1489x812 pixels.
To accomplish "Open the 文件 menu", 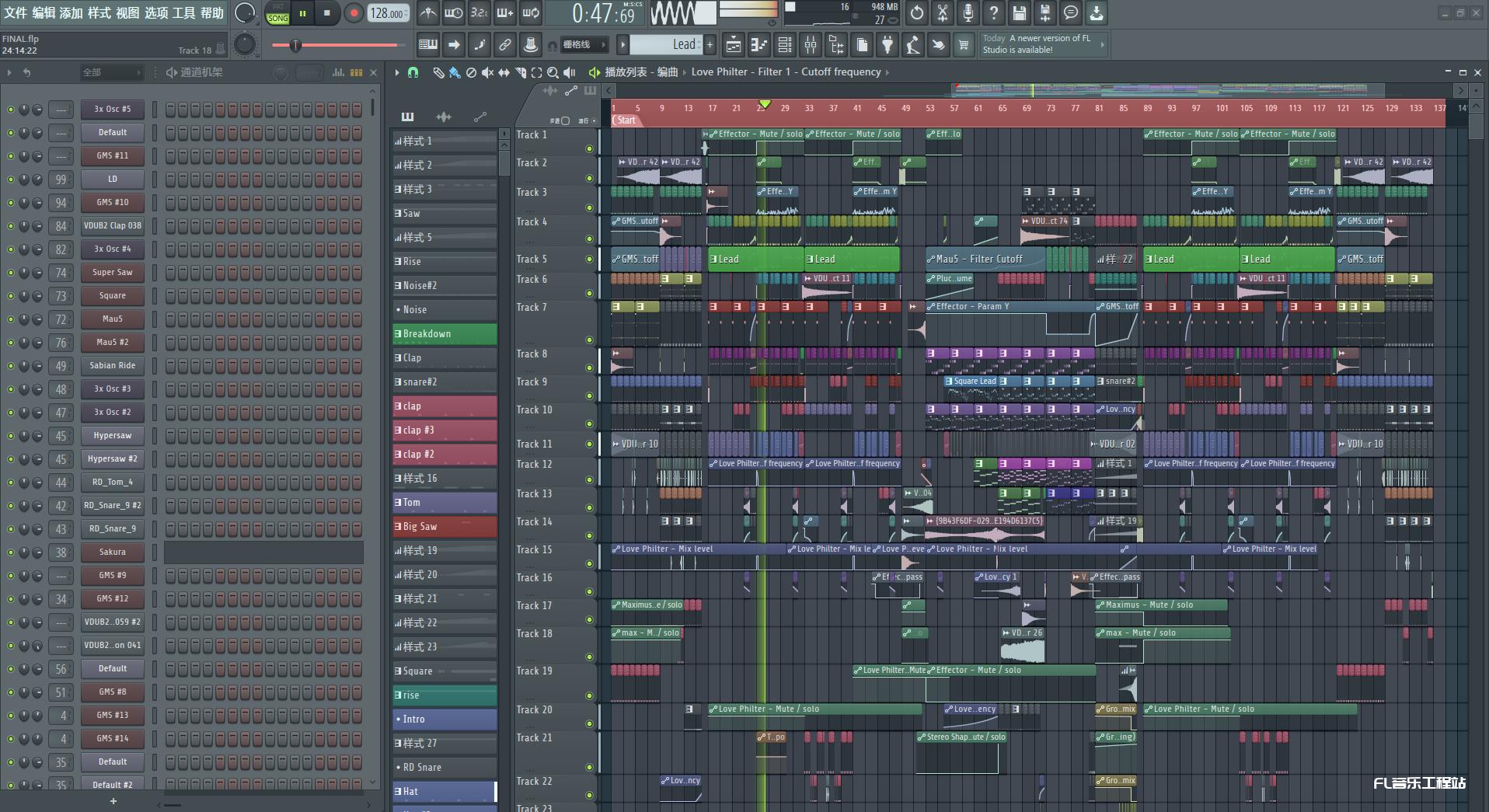I will (16, 12).
